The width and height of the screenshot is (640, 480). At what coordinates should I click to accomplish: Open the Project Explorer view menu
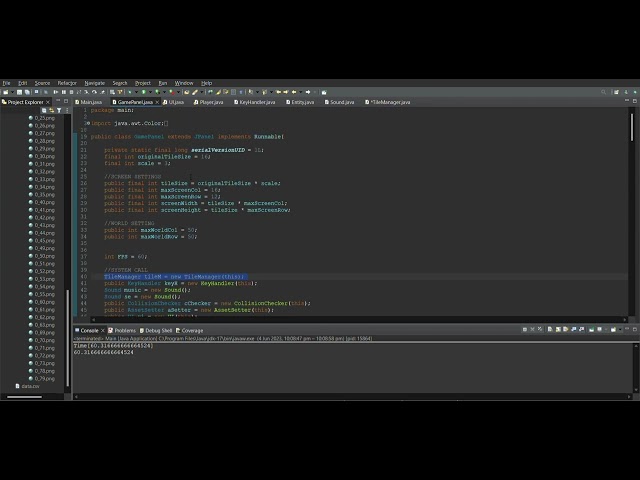click(67, 110)
